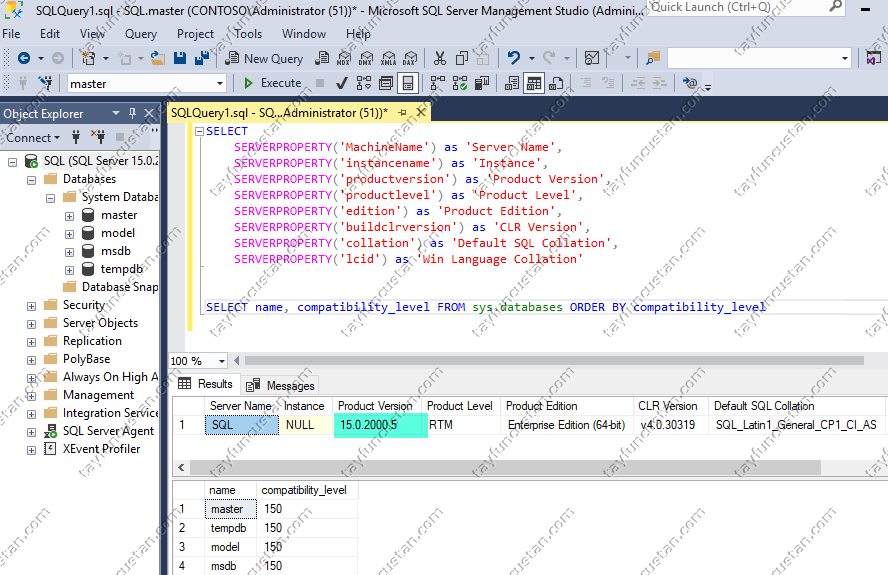Select Results to Text icon

512,83
